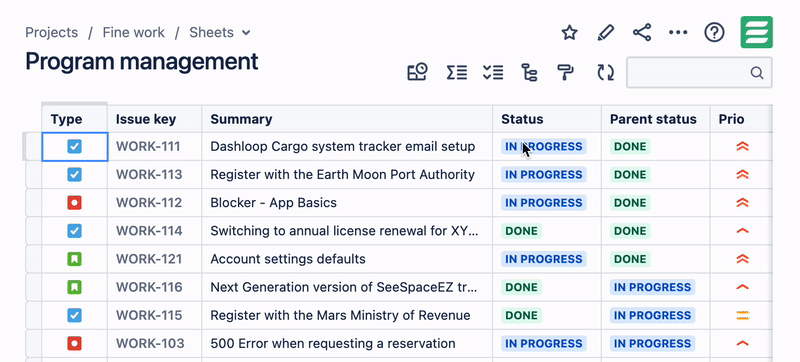Click the paint roller formatting icon
800x362 pixels.
[565, 72]
